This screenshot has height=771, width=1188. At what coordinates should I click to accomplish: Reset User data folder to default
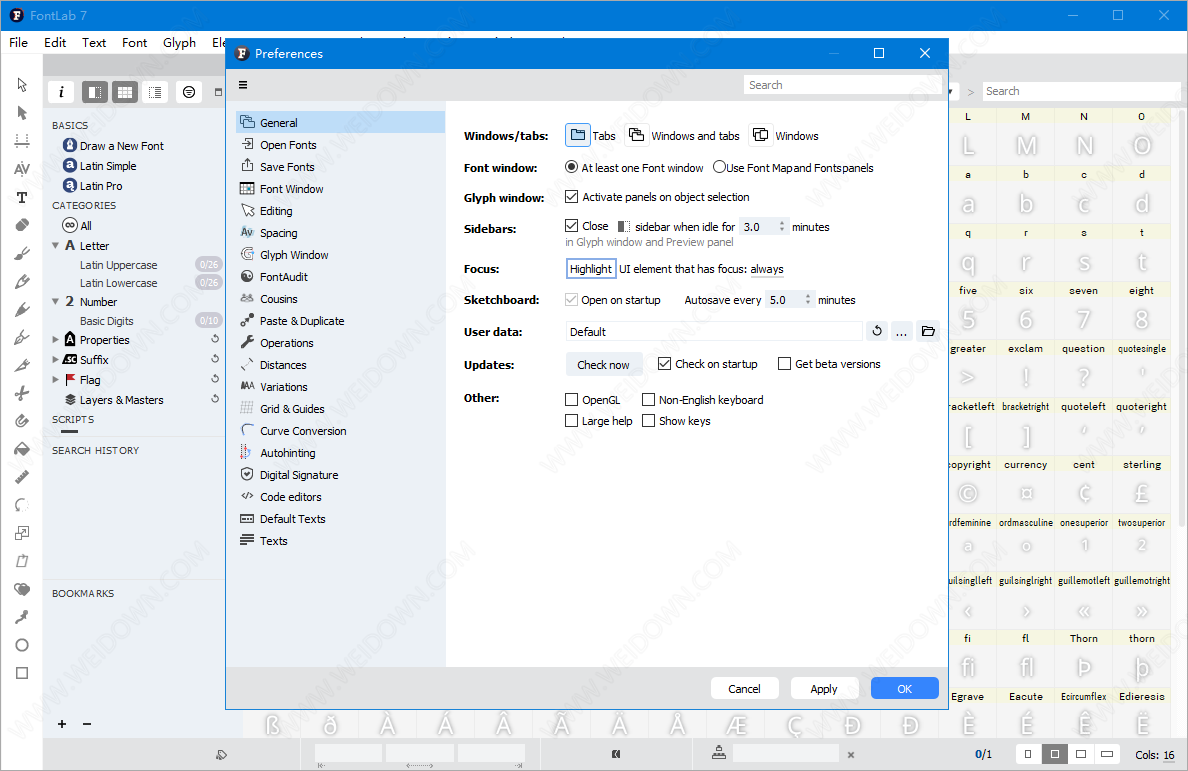coord(877,331)
